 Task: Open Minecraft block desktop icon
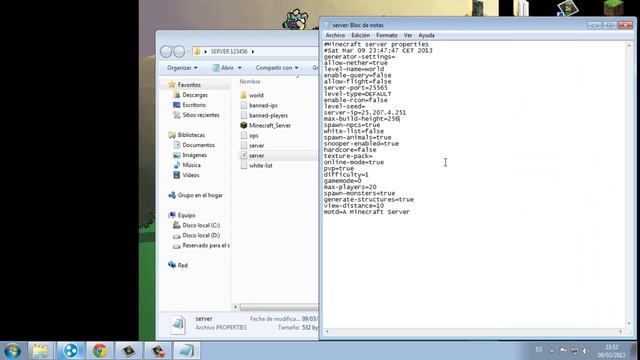click(613, 7)
